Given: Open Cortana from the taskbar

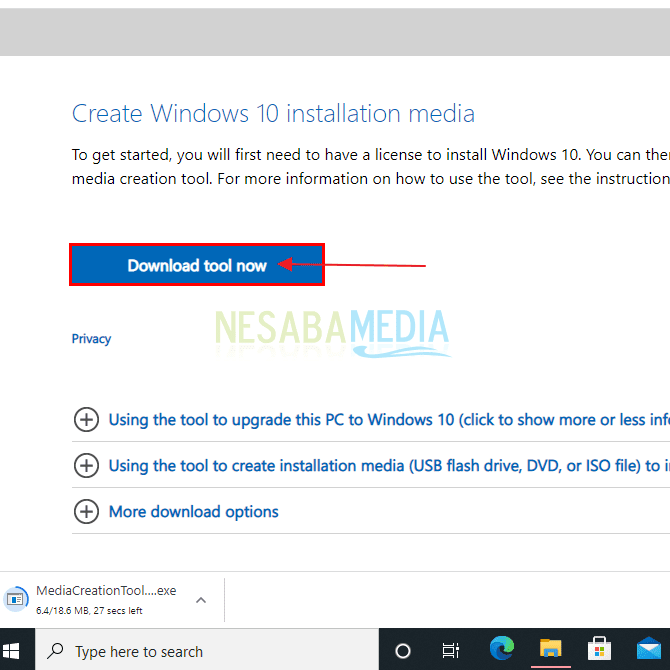Looking at the screenshot, I should [x=403, y=651].
